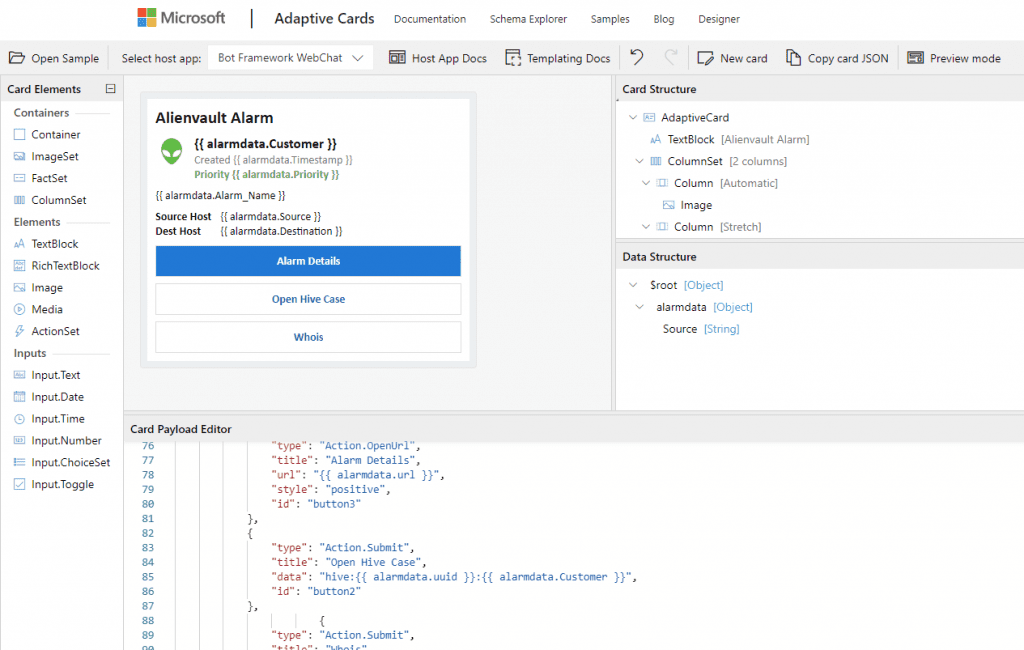Select the ActionSet element icon
This screenshot has width=1024, height=650.
point(20,331)
